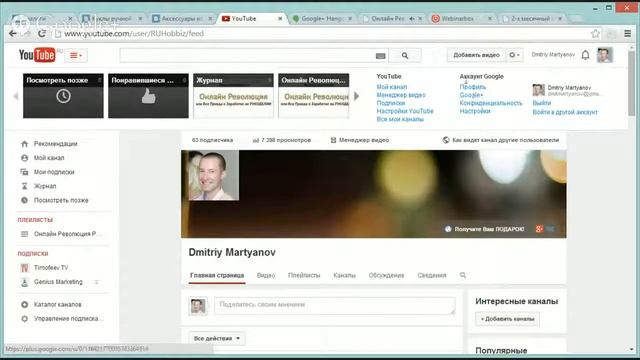Click the channel profile photo on banner
640x360 pixels.
click(214, 175)
